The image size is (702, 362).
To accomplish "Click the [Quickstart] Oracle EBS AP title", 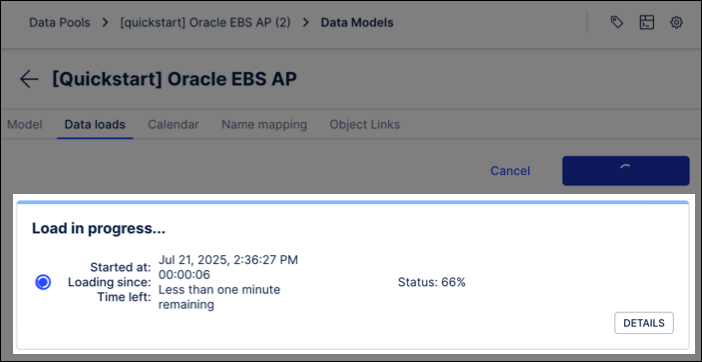I will coord(174,79).
